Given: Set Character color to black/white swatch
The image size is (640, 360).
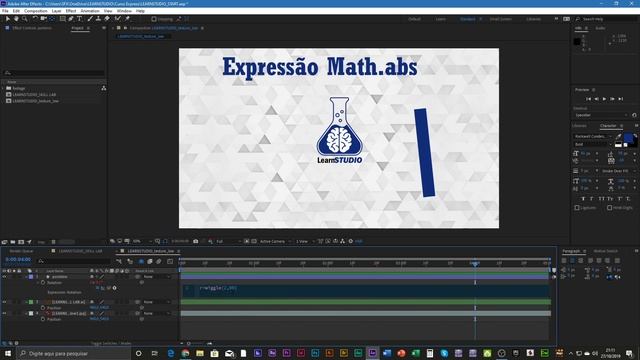Looking at the screenshot, I should [618, 144].
